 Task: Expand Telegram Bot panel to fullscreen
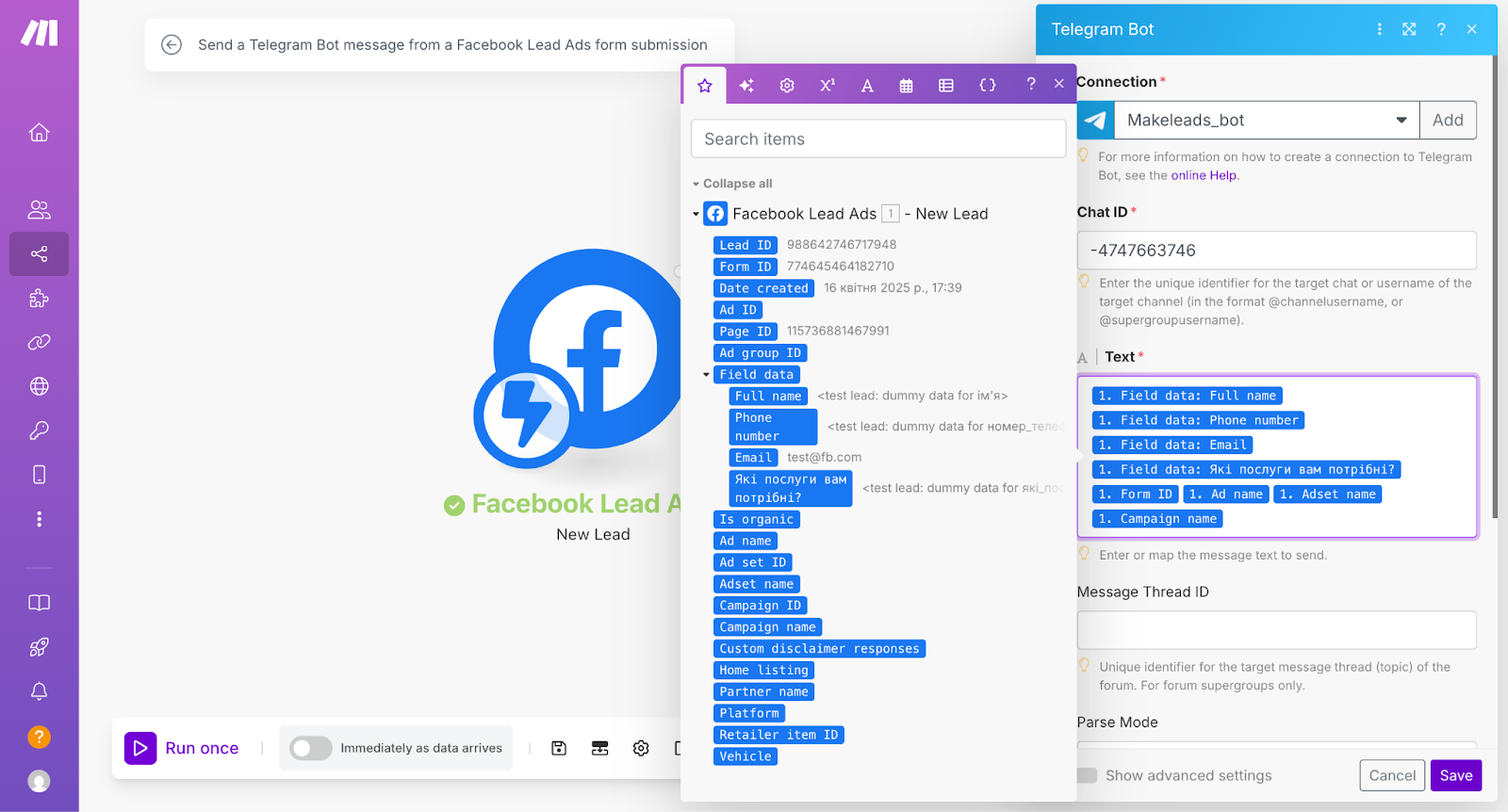click(x=1409, y=29)
